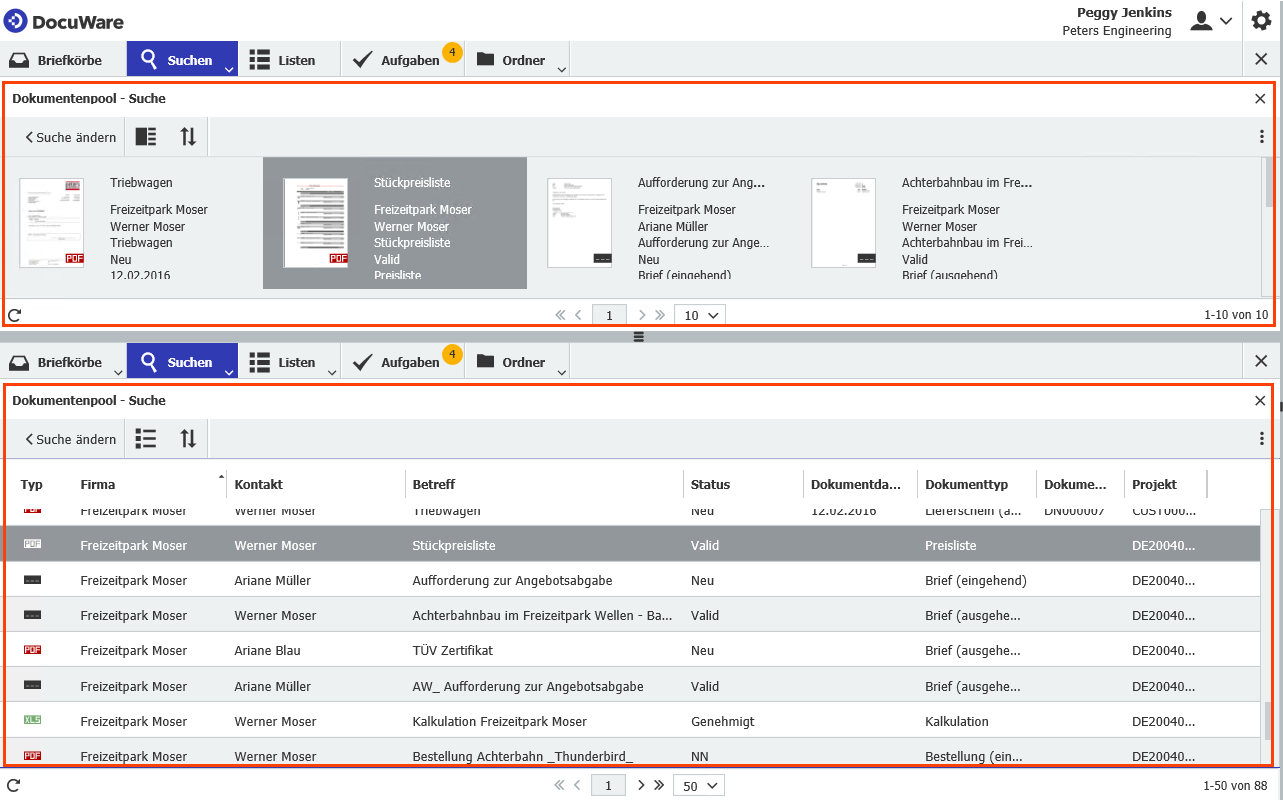
Task: Open three-dot menu in table results panel
Action: [1262, 438]
